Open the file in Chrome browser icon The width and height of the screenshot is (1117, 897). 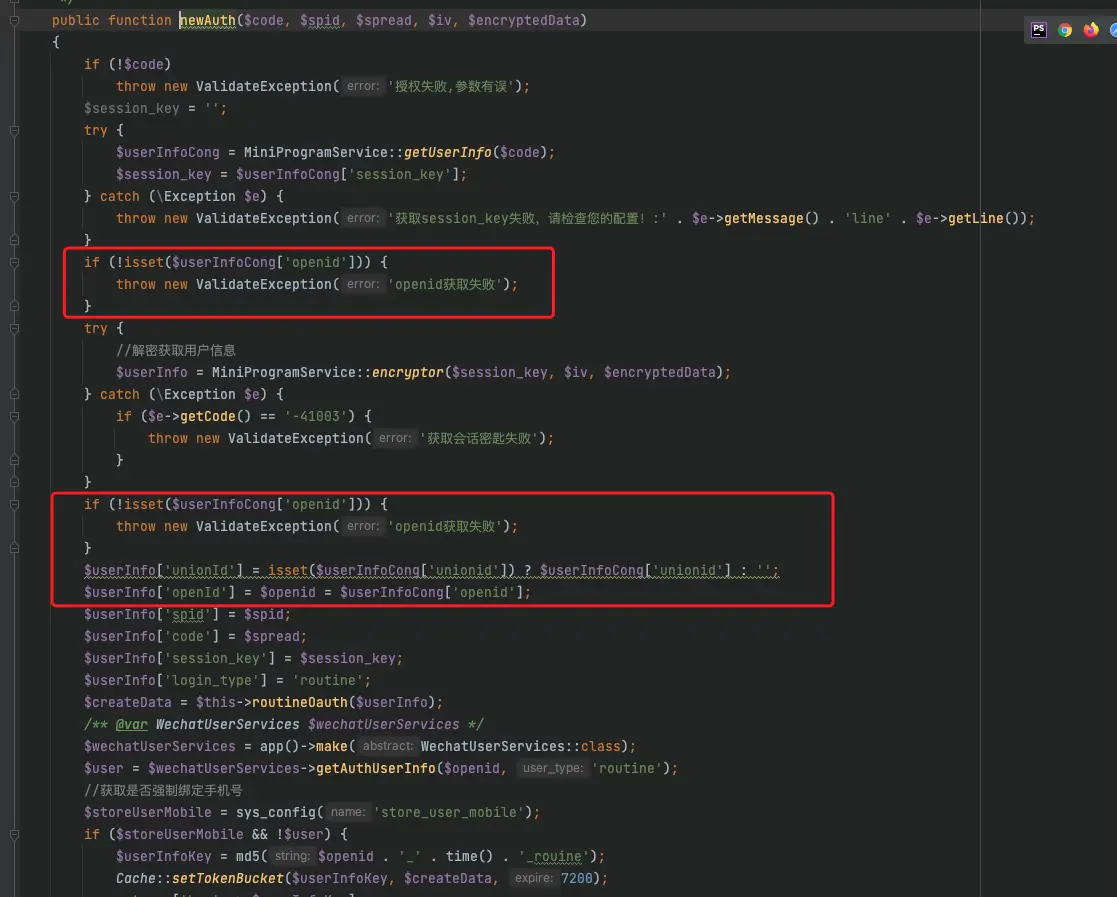click(x=1065, y=30)
